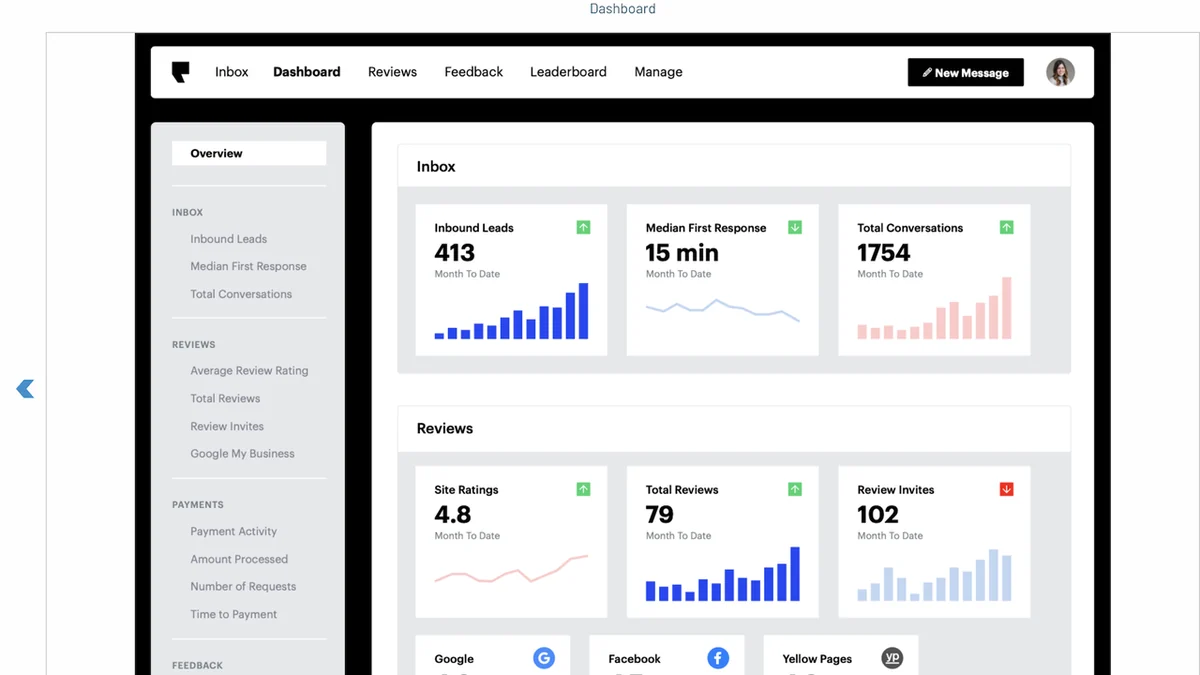Open Google My Business in sidebar
The width and height of the screenshot is (1200, 675).
click(x=242, y=453)
